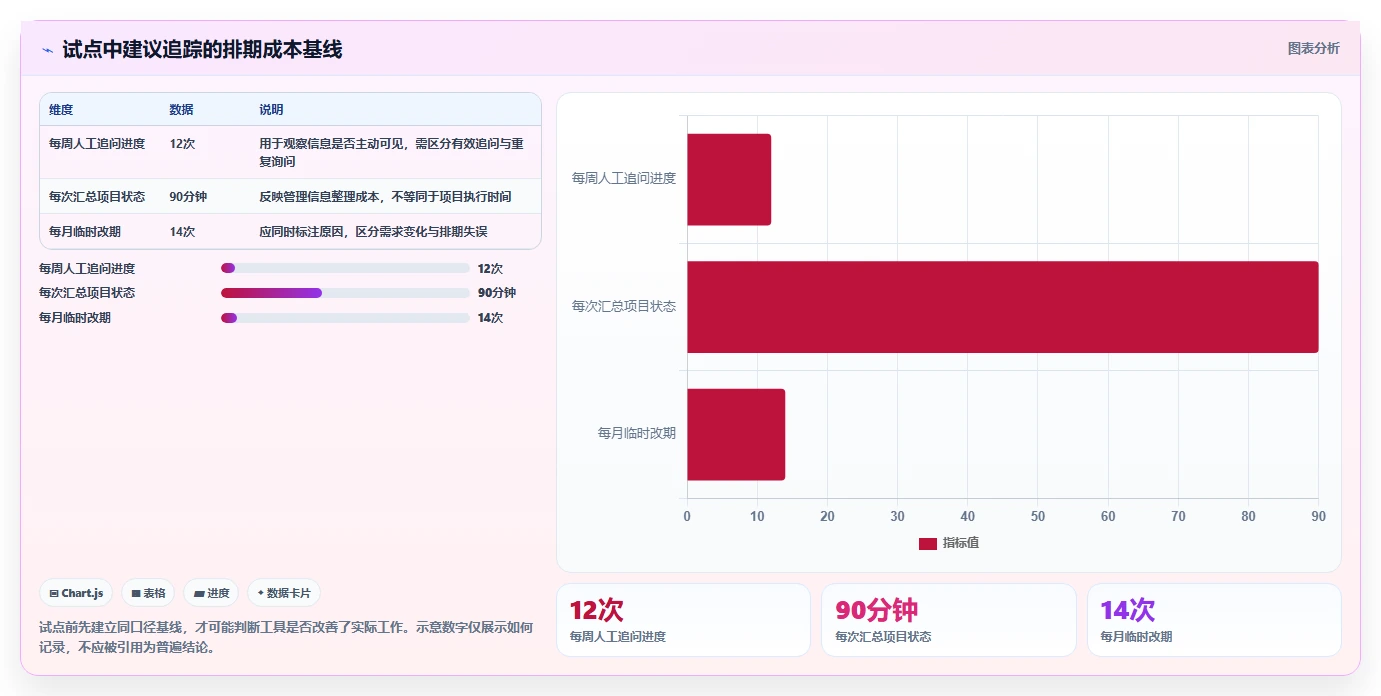Click x-axis tick value 90
1381x696 pixels.
click(x=1319, y=516)
